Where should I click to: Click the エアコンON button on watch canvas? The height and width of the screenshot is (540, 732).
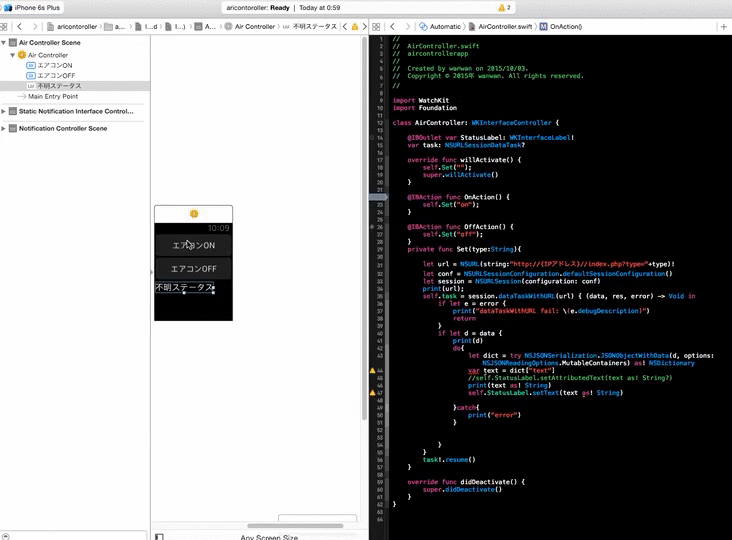193,245
